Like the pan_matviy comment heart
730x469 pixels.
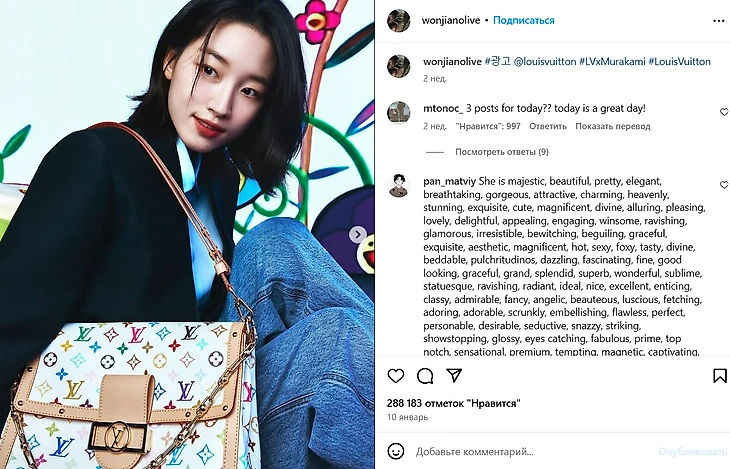[724, 185]
